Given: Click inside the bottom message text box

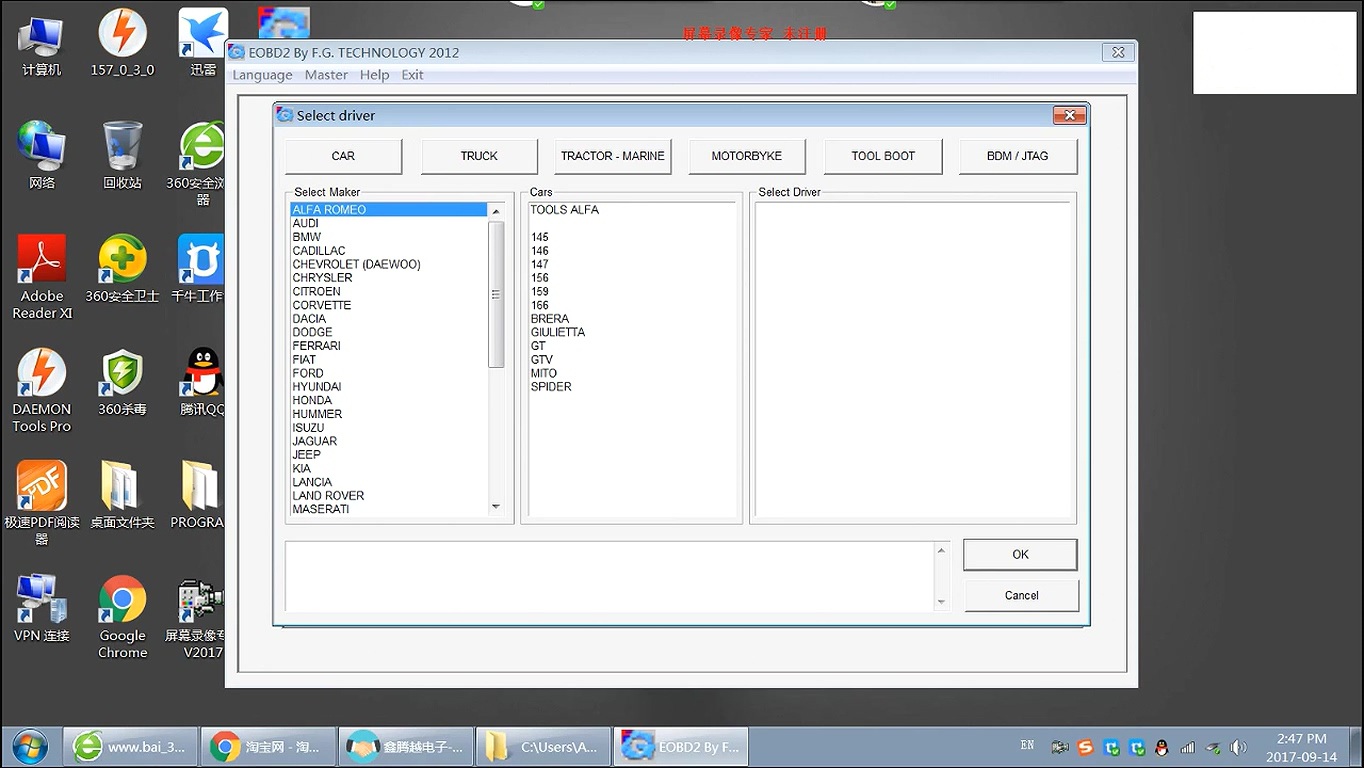Looking at the screenshot, I should pos(609,577).
